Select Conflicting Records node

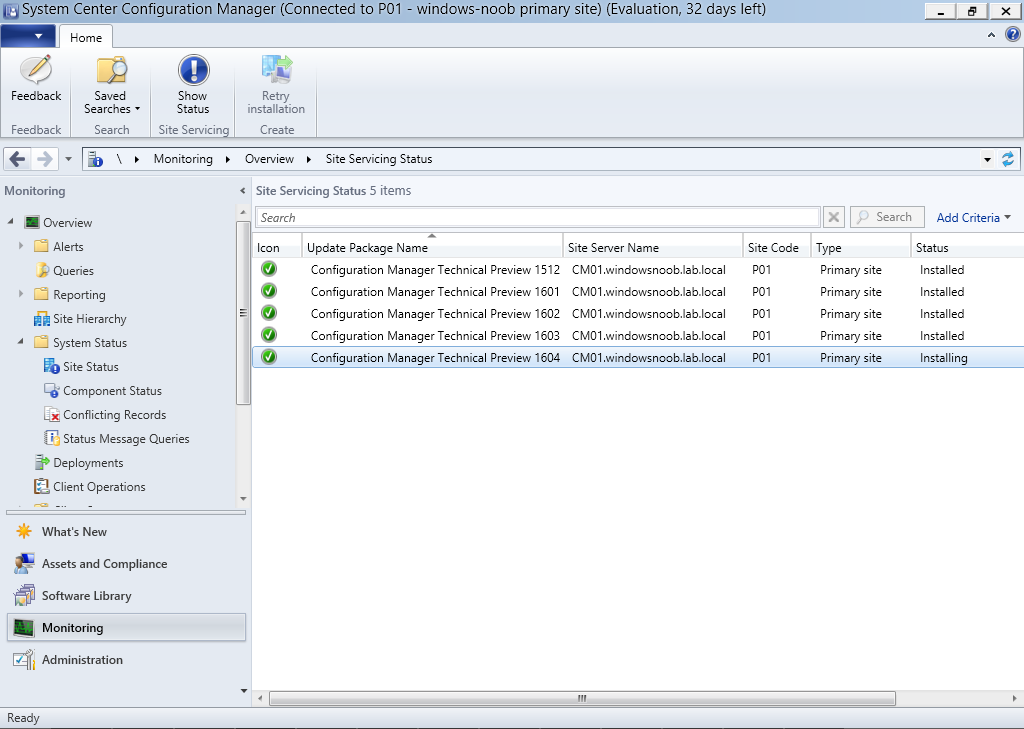tap(114, 415)
